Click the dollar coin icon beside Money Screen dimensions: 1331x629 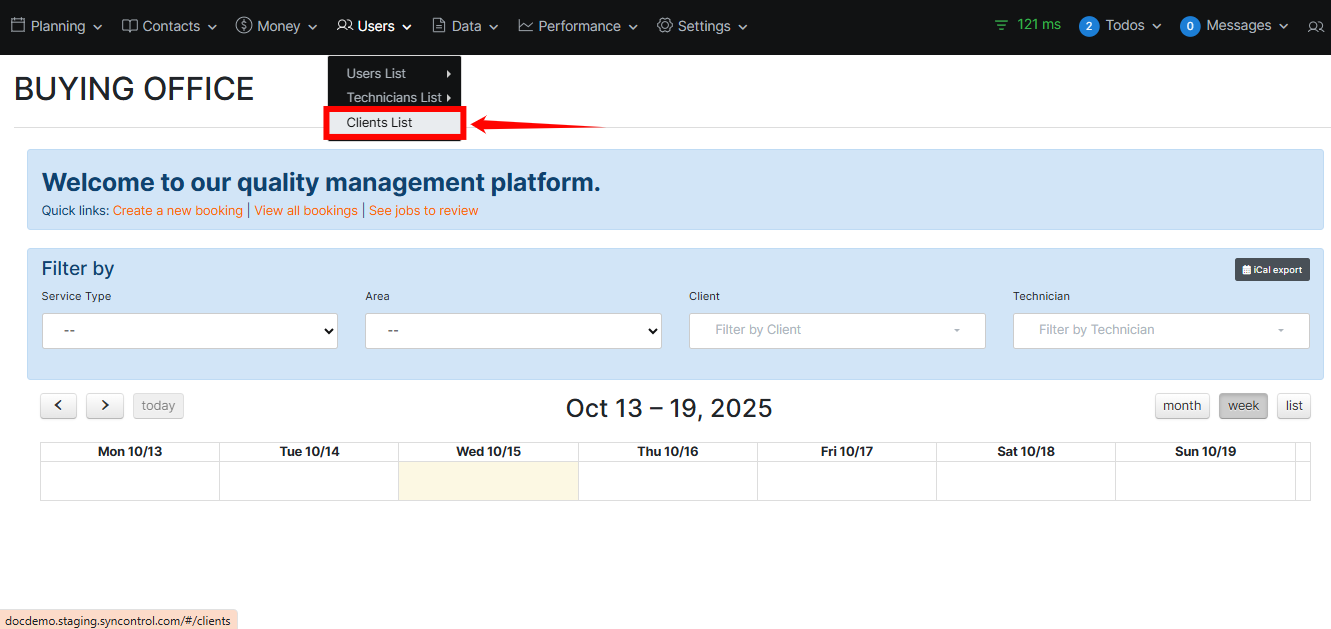[x=243, y=26]
